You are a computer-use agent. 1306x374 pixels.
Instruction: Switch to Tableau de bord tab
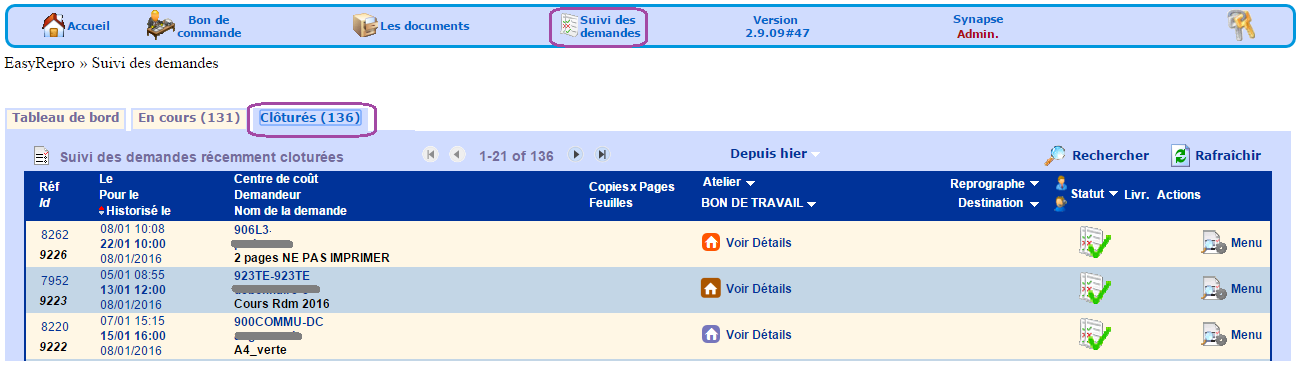tap(66, 118)
